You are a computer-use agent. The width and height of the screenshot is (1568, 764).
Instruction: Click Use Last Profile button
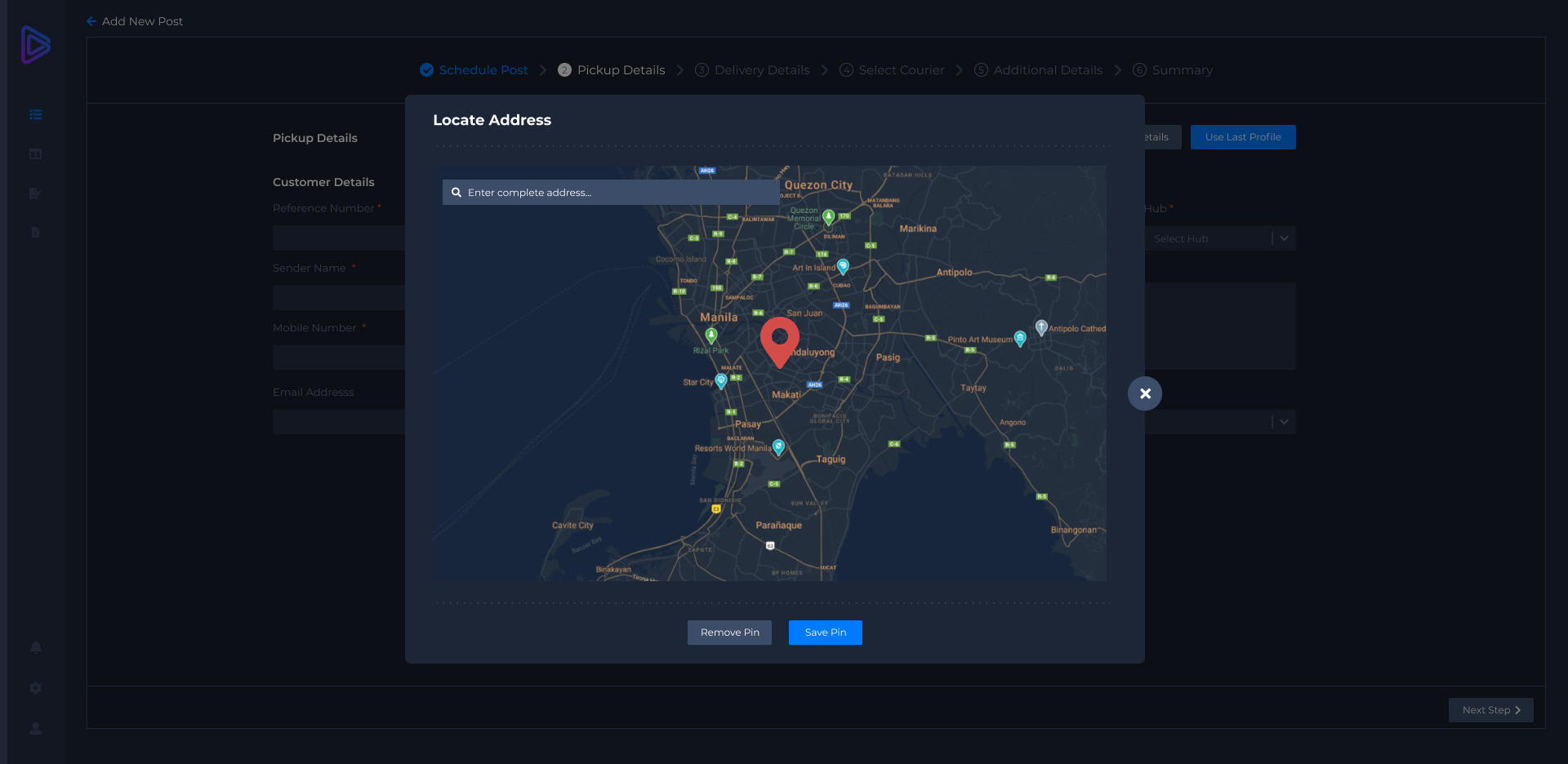[1243, 137]
